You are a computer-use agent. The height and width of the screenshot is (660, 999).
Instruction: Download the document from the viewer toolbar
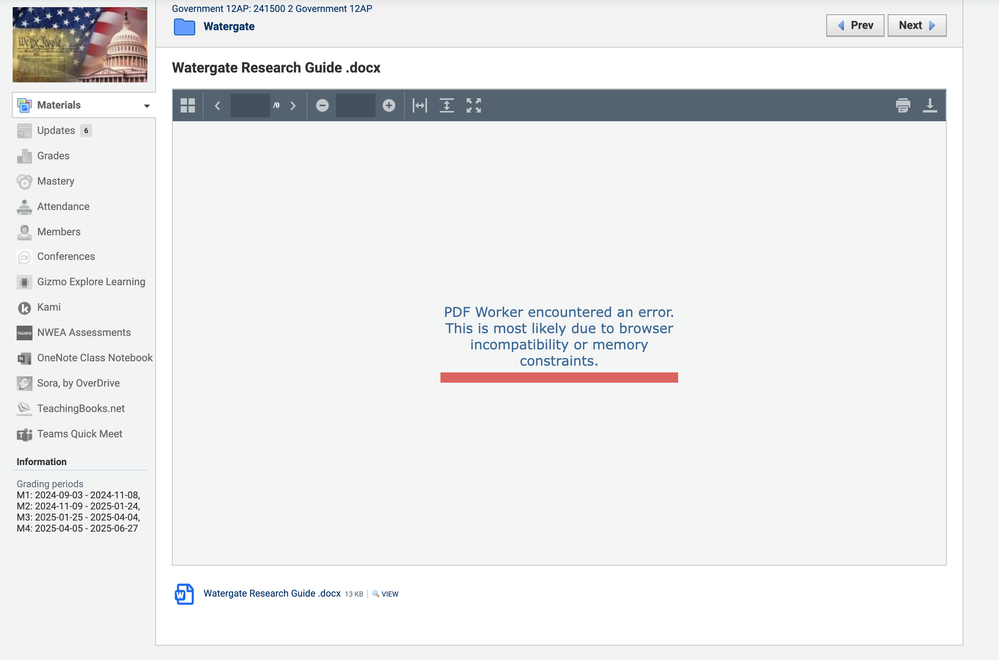tap(930, 105)
